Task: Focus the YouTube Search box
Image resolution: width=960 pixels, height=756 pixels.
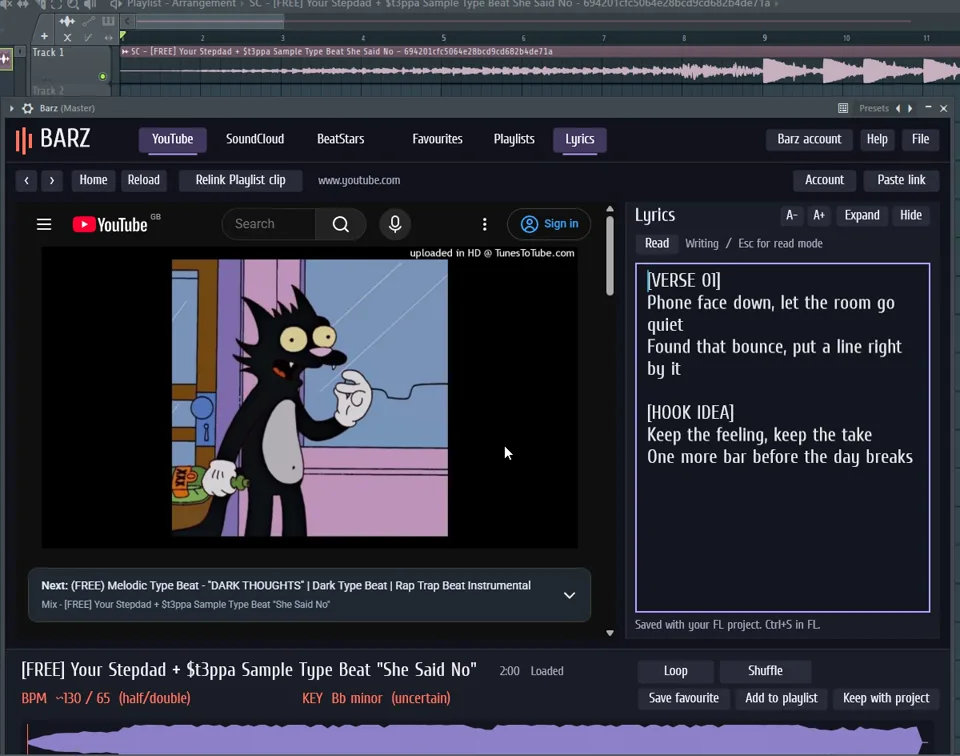Action: click(269, 224)
